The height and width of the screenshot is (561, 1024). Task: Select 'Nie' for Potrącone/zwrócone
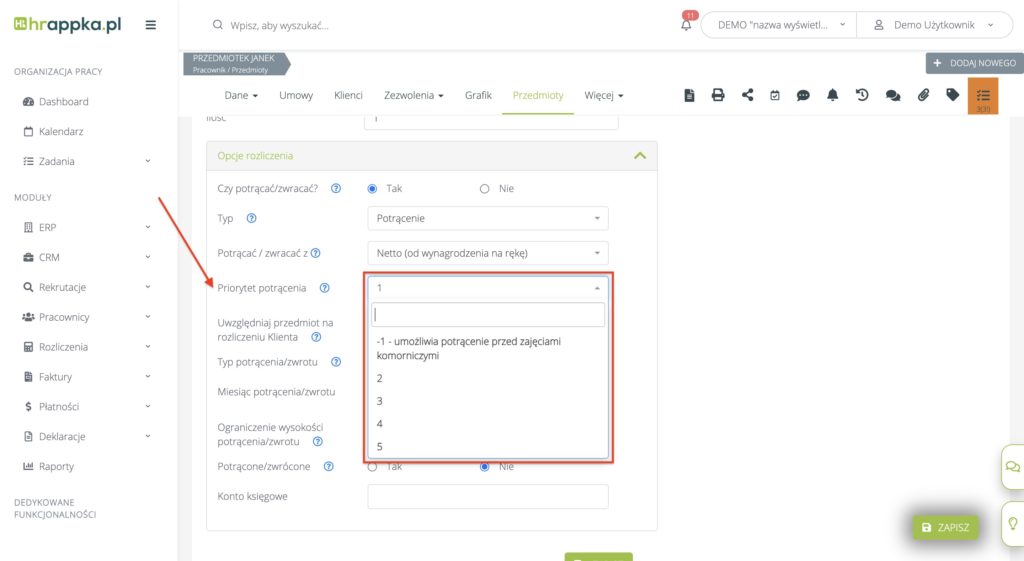coord(485,466)
